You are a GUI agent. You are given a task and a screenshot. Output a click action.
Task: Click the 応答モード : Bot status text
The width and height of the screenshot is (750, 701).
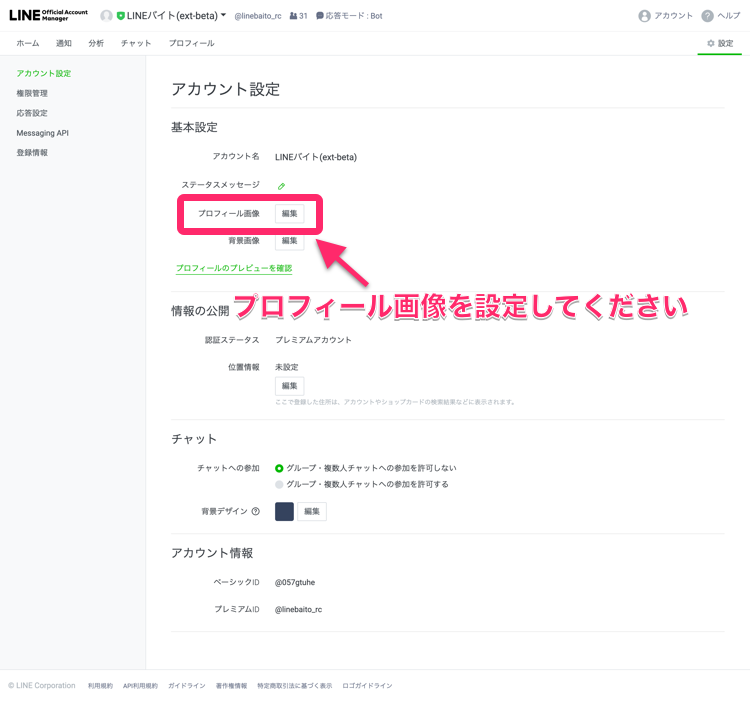pos(354,16)
